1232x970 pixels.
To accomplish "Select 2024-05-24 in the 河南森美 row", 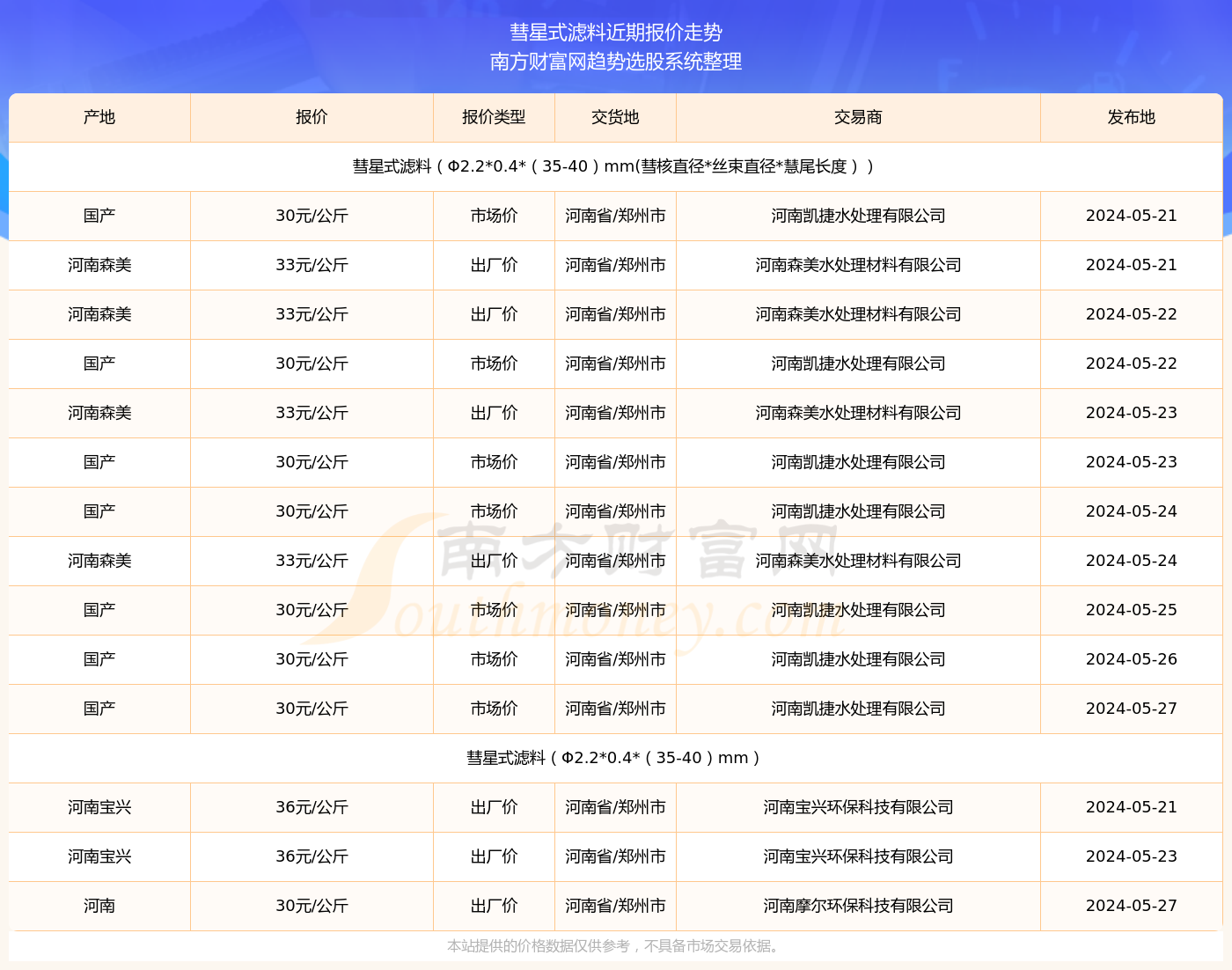I will pyautogui.click(x=1131, y=561).
